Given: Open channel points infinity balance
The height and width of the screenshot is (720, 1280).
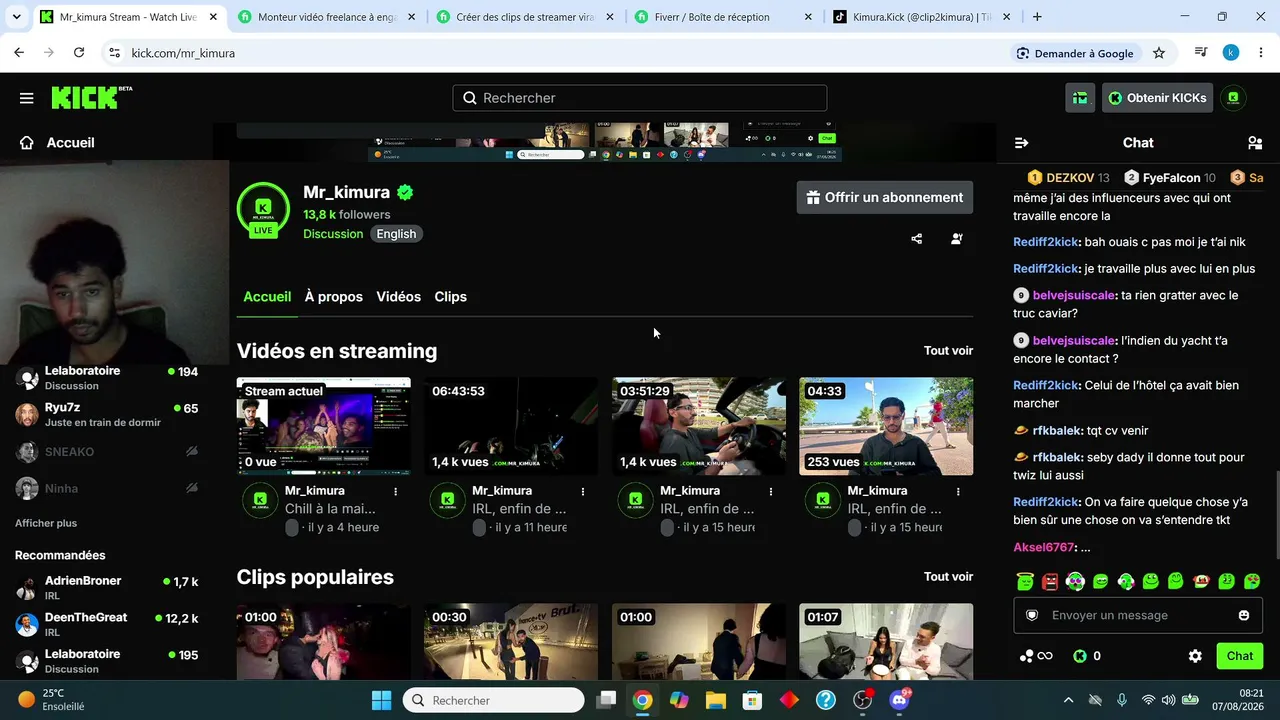Looking at the screenshot, I should point(1036,656).
